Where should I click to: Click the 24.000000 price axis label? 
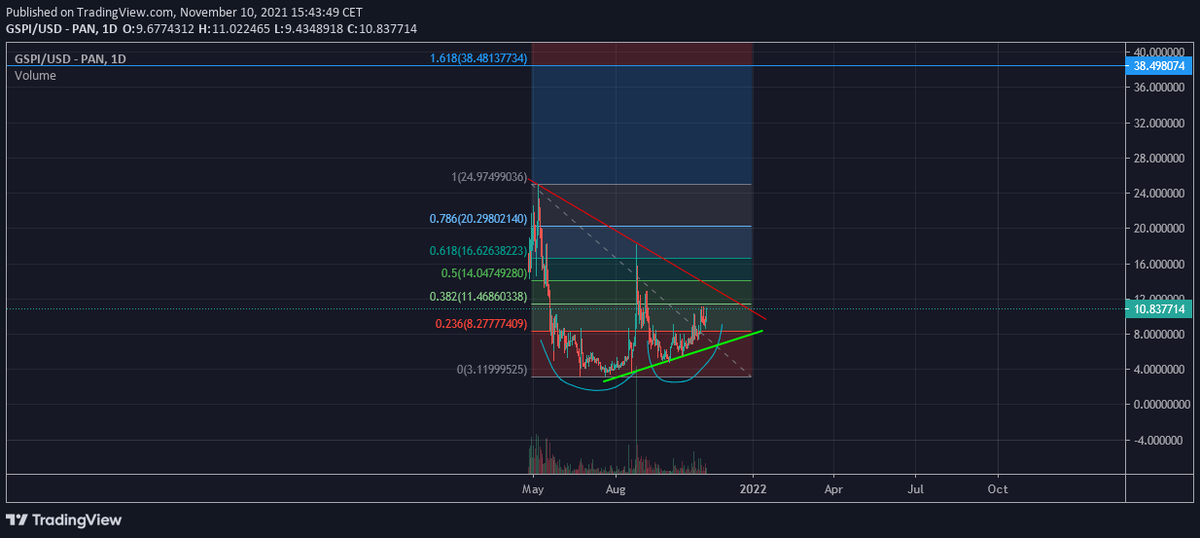tap(1160, 193)
